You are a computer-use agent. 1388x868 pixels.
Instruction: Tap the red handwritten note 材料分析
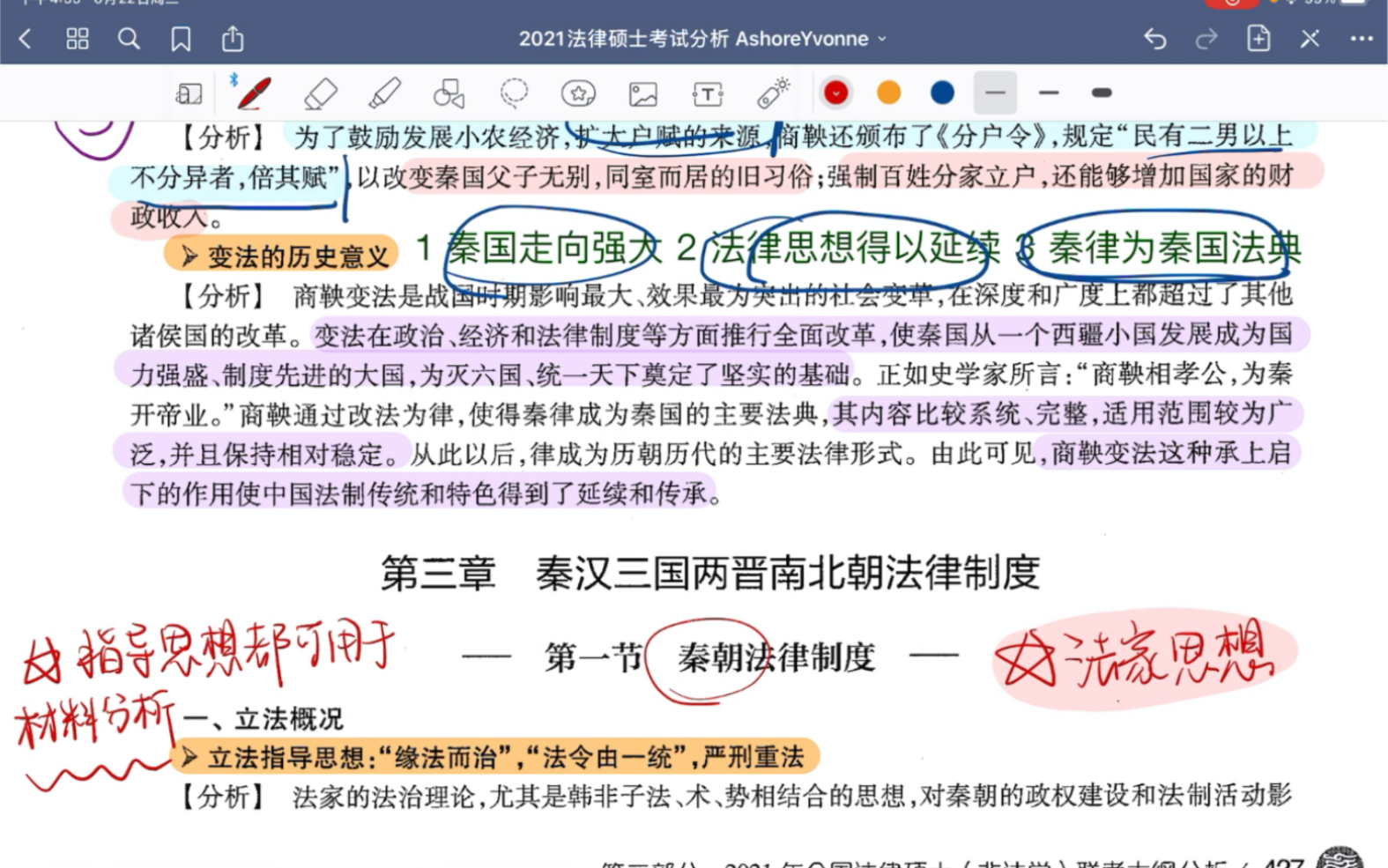pos(93,722)
